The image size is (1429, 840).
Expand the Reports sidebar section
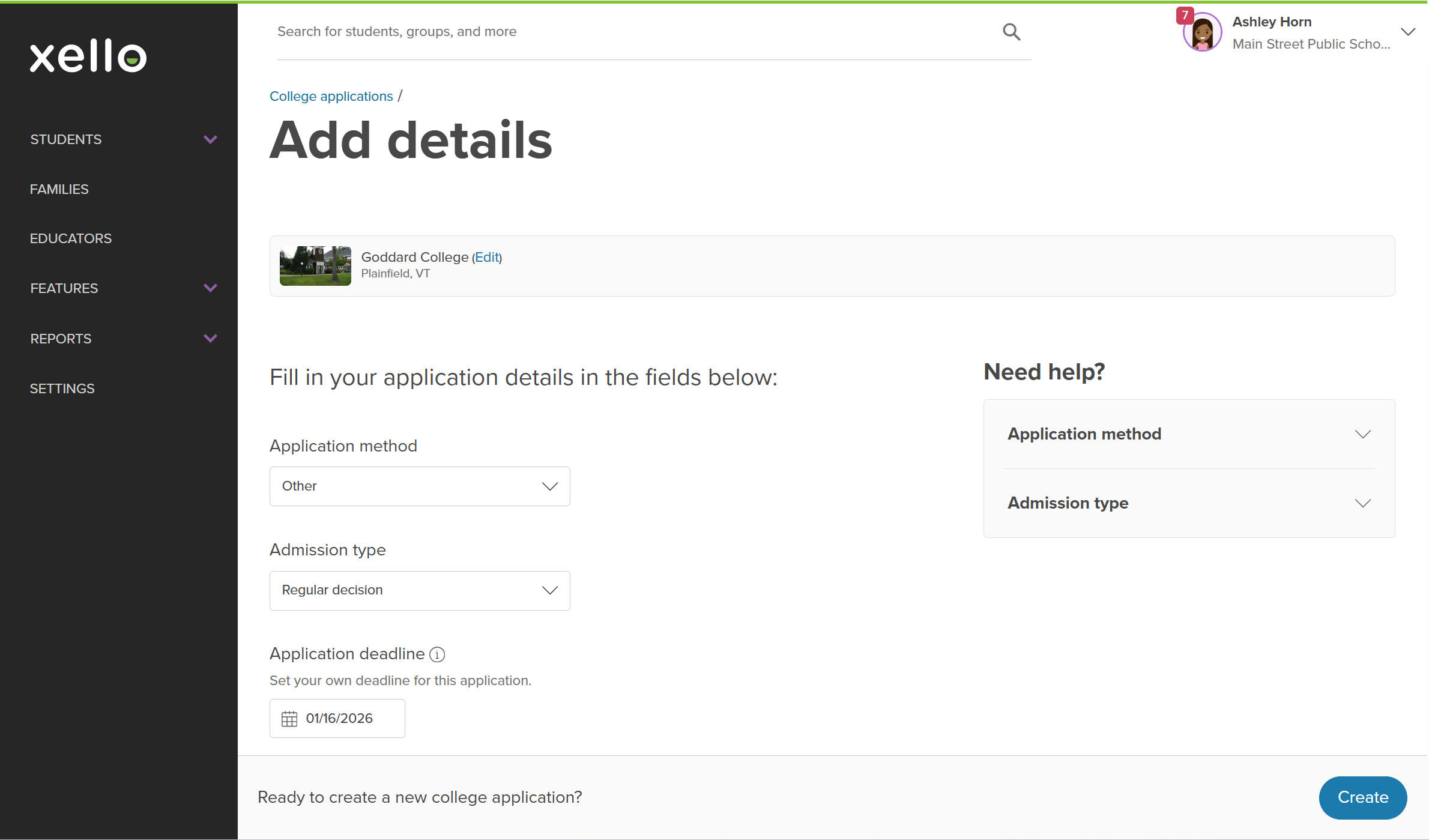click(x=210, y=339)
